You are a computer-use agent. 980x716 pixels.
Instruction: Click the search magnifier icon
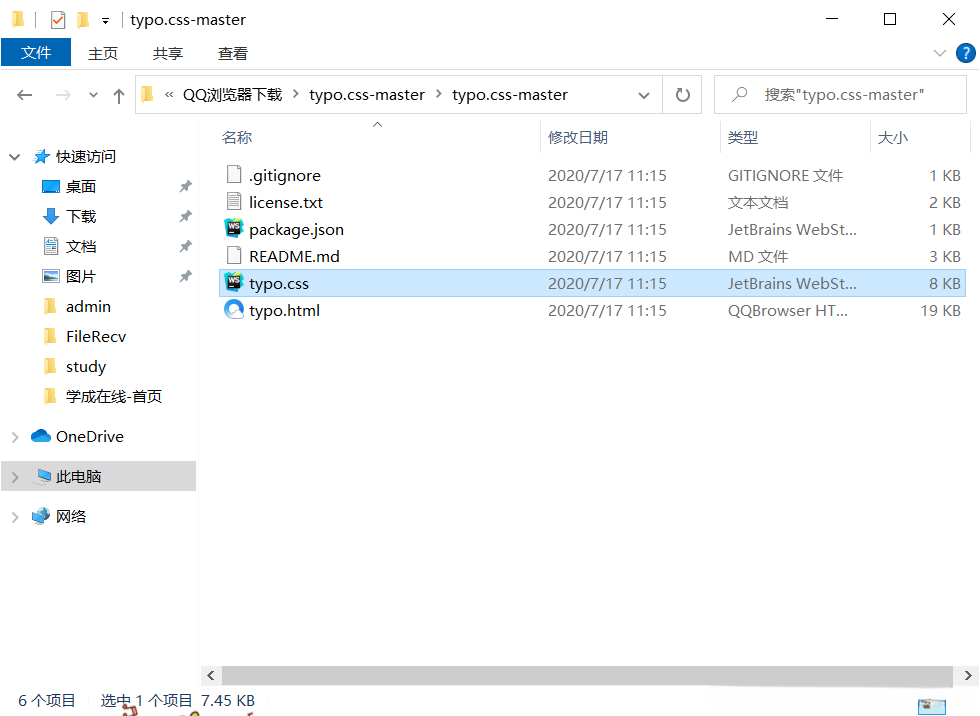pos(740,94)
